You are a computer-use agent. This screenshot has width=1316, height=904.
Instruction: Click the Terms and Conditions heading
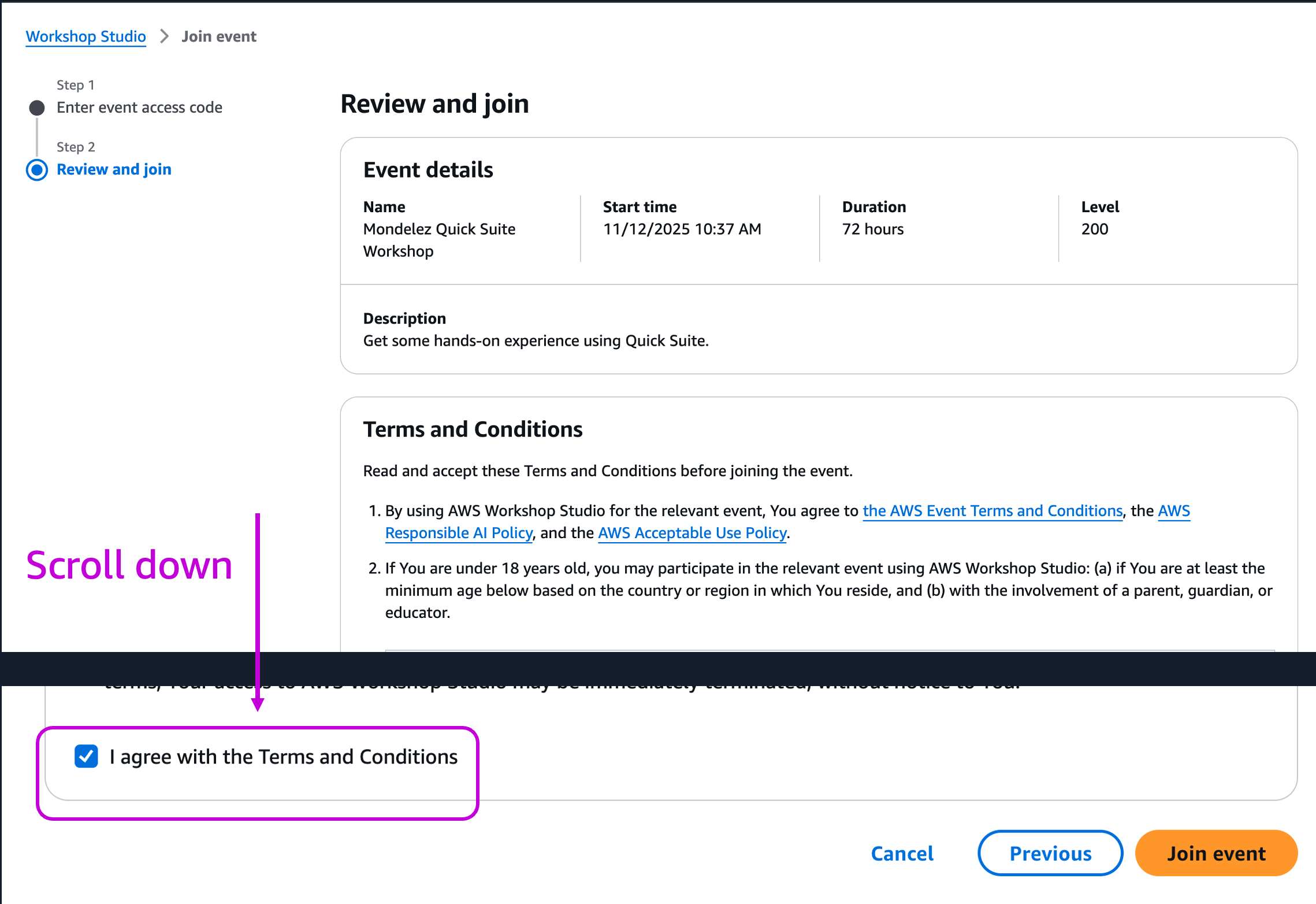pyautogui.click(x=473, y=429)
